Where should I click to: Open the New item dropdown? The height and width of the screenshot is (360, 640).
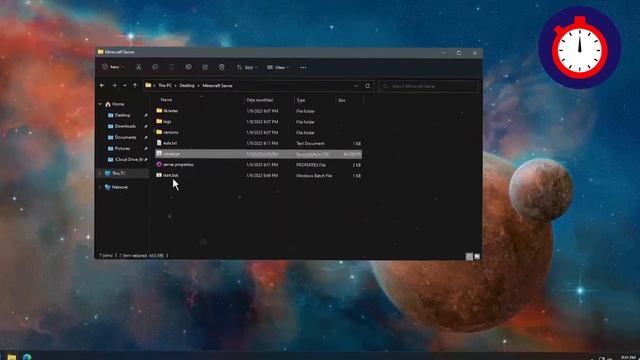pos(113,67)
